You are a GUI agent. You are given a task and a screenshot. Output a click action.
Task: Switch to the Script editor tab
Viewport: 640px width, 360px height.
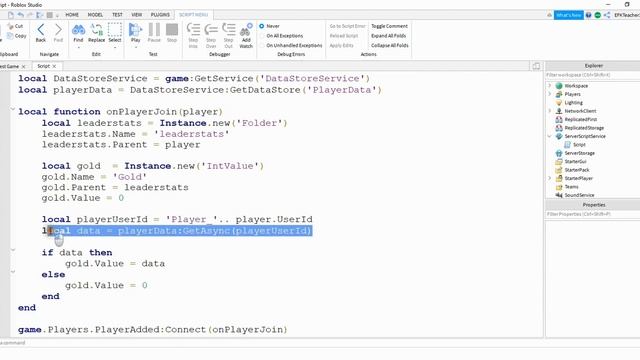[x=43, y=66]
